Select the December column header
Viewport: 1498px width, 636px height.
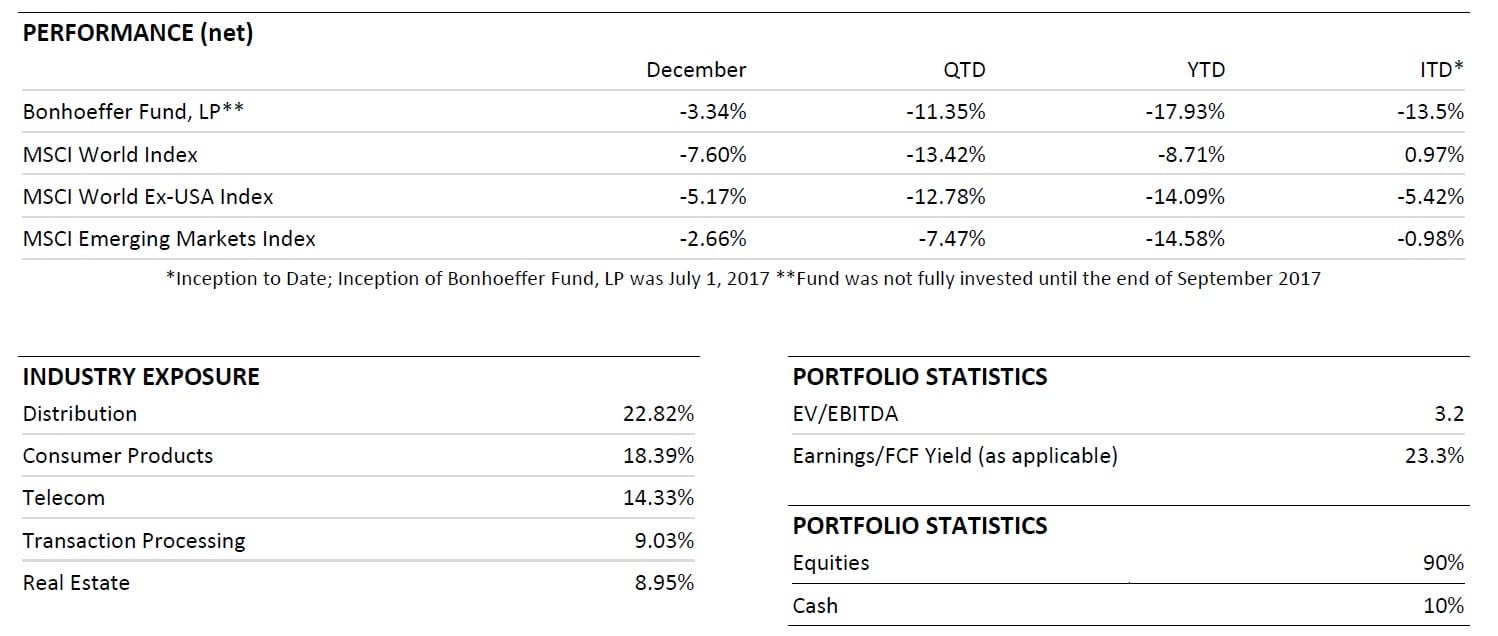click(696, 70)
